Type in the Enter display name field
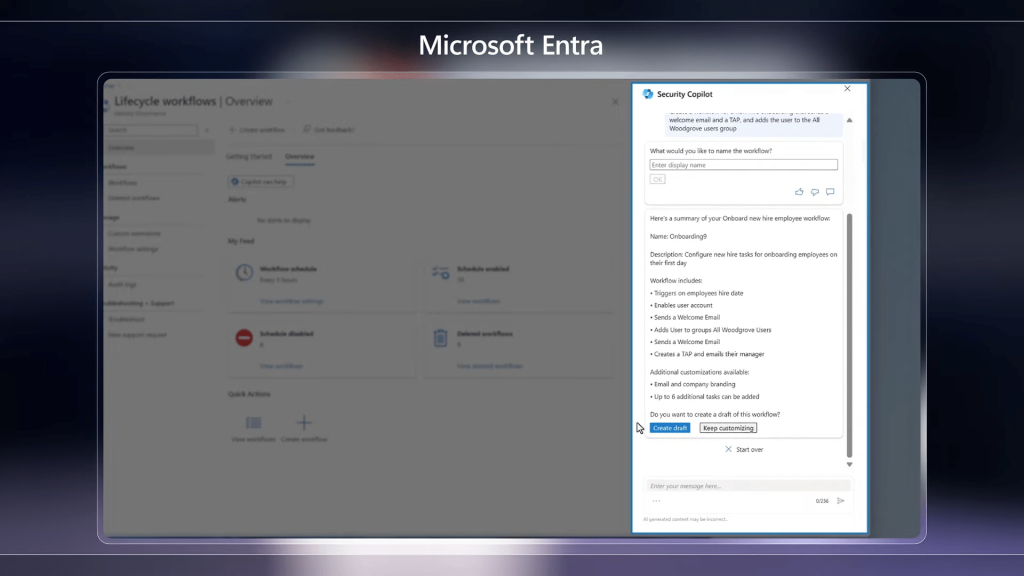This screenshot has height=576, width=1024. tap(743, 165)
